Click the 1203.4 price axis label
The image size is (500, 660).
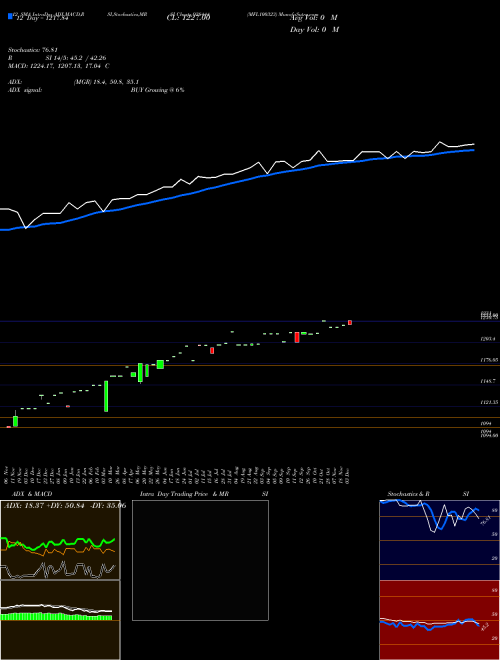coord(488,339)
